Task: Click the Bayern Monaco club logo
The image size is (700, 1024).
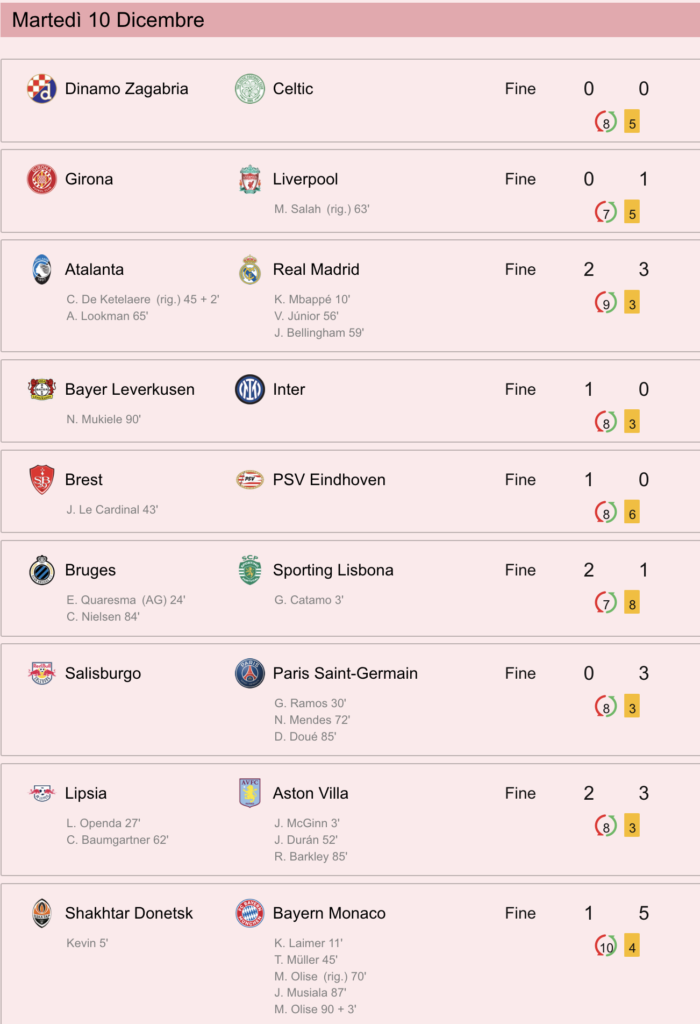Action: (x=249, y=914)
